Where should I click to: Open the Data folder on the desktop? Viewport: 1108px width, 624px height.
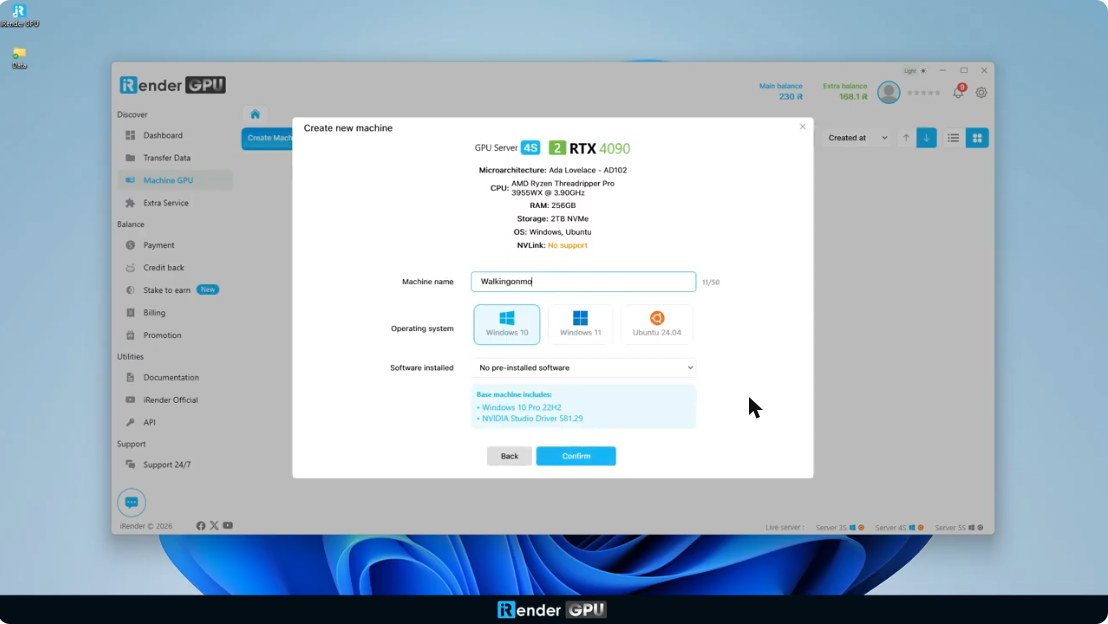tap(19, 58)
